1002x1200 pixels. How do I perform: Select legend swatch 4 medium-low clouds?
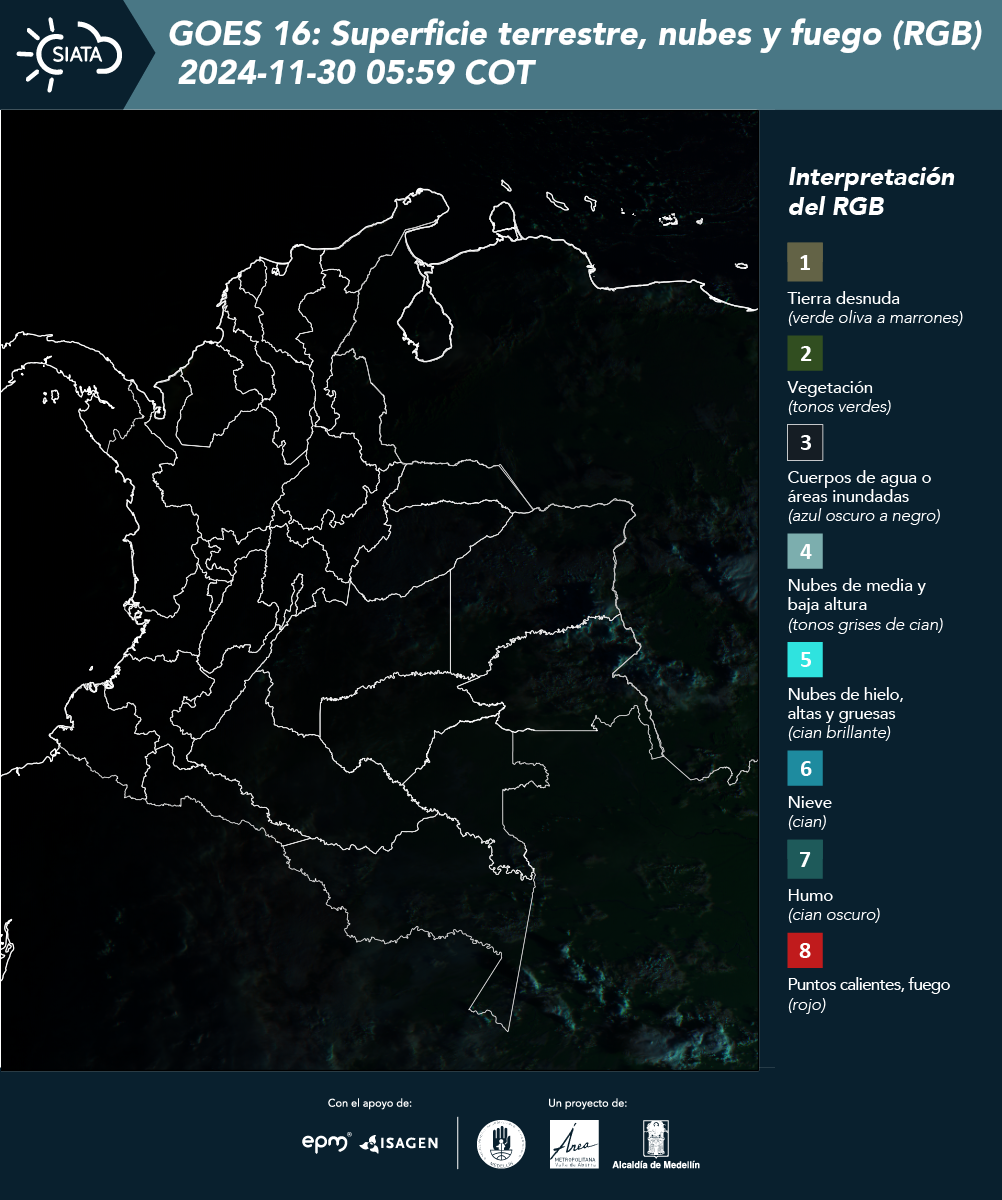tap(805, 550)
